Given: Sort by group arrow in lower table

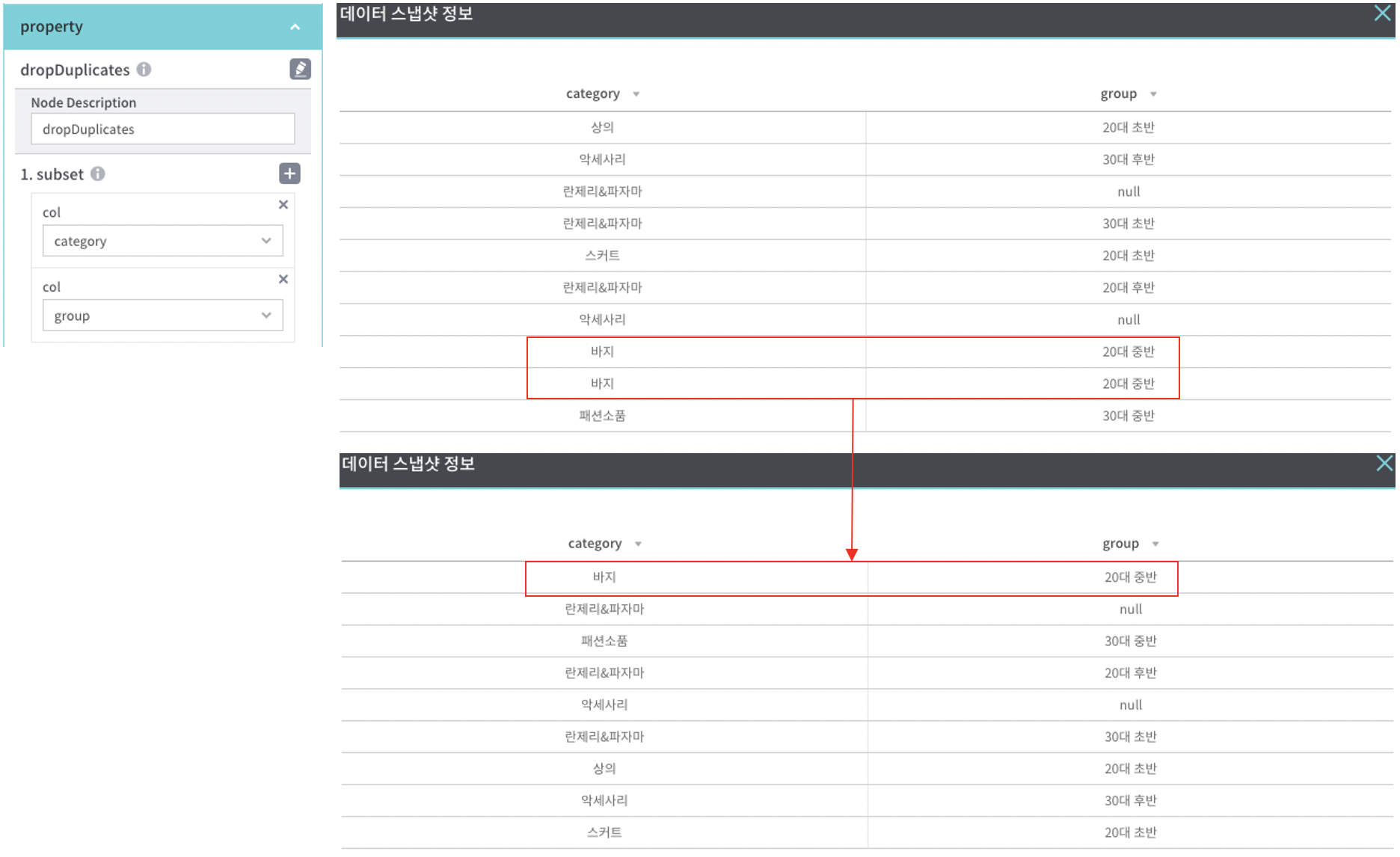Looking at the screenshot, I should click(1155, 544).
